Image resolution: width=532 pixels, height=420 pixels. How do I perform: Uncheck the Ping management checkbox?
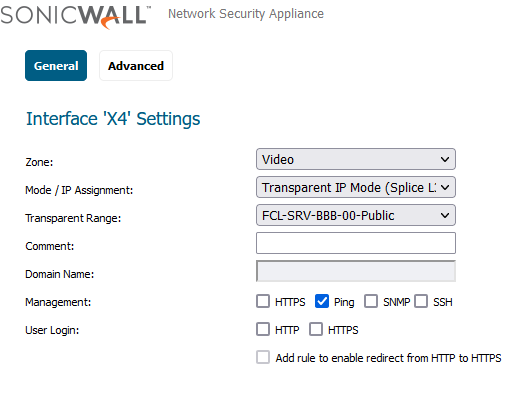coord(322,301)
